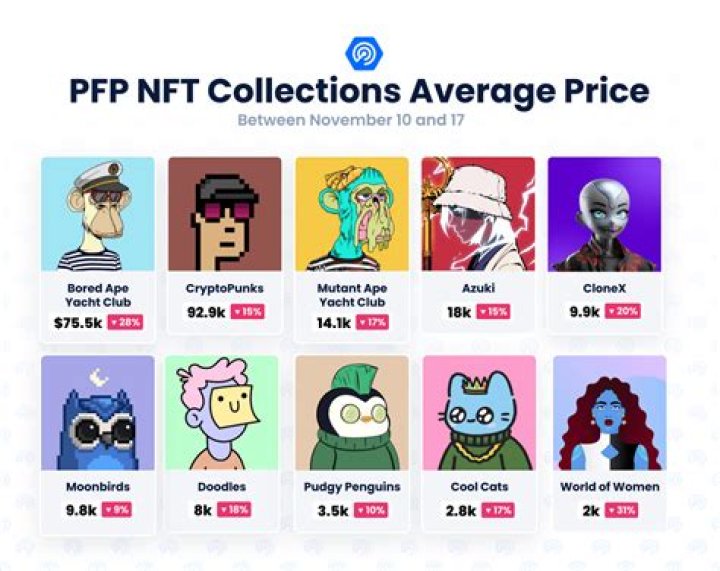This screenshot has width=720, height=571.
Task: Select the CryptoPunks pixel avatar image
Action: (224, 213)
